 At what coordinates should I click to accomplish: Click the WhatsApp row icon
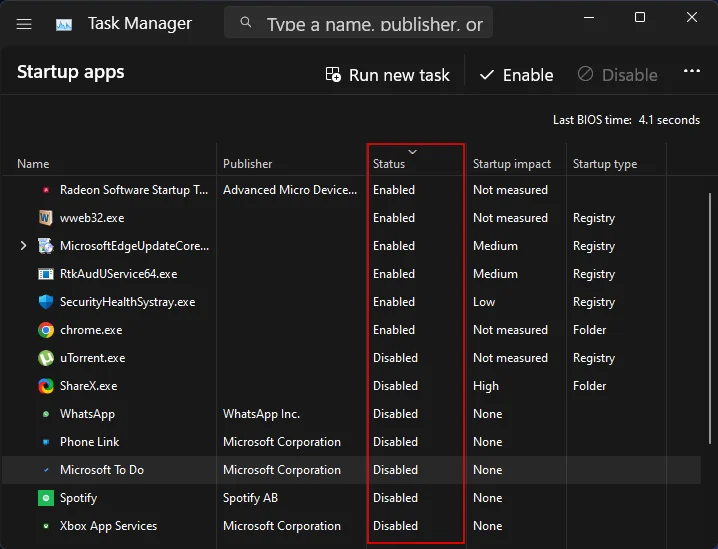[46, 414]
